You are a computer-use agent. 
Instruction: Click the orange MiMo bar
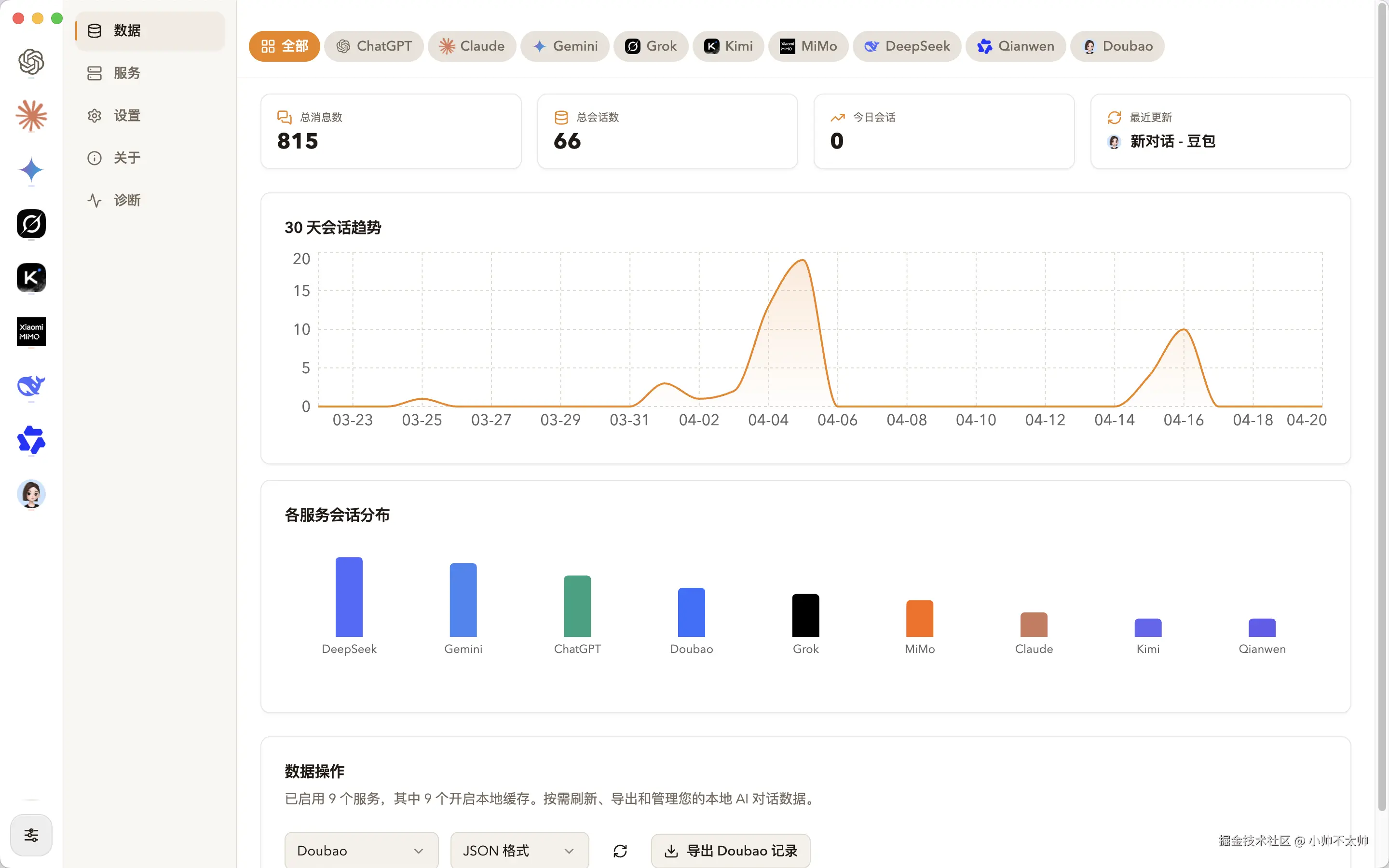(920, 619)
